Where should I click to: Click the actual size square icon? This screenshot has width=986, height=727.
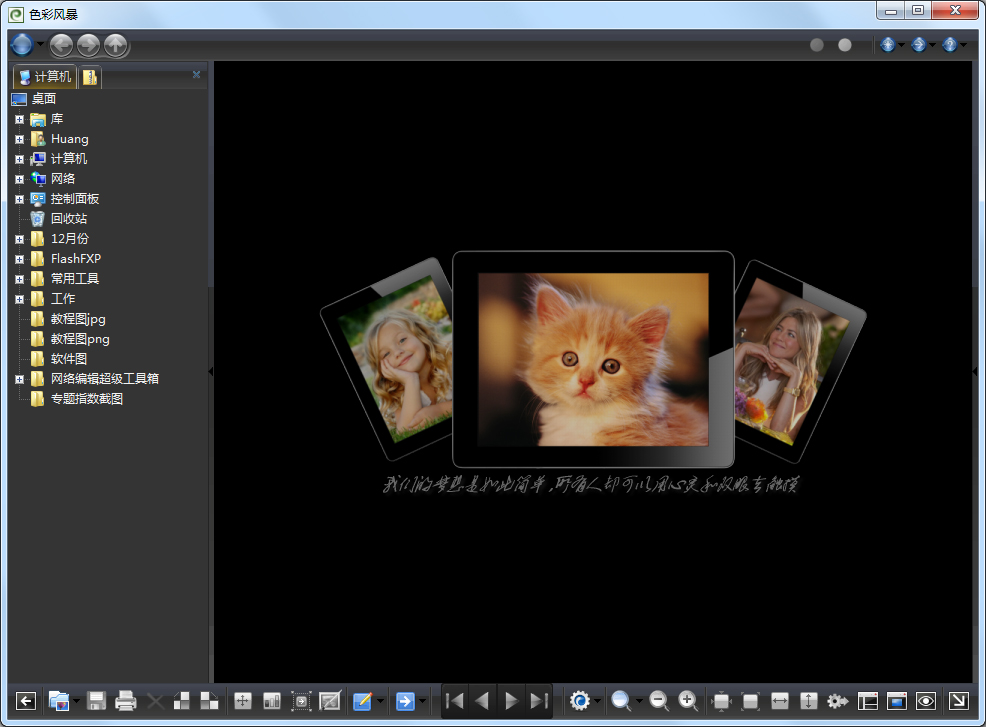point(750,701)
